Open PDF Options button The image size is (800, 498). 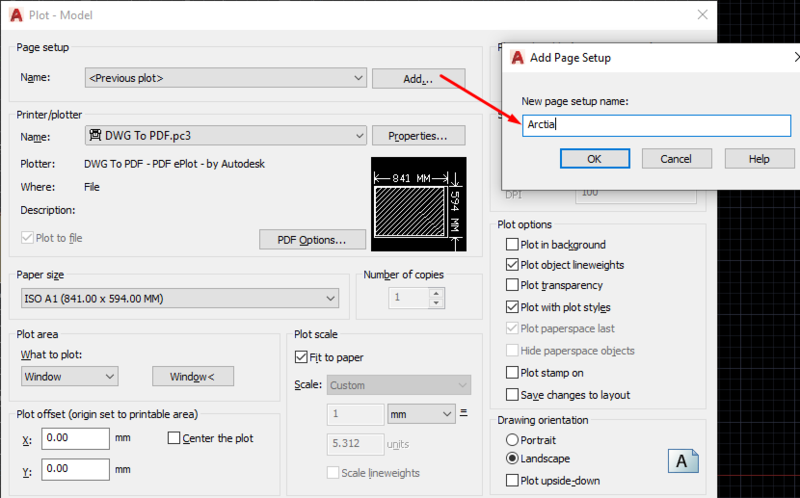point(312,240)
